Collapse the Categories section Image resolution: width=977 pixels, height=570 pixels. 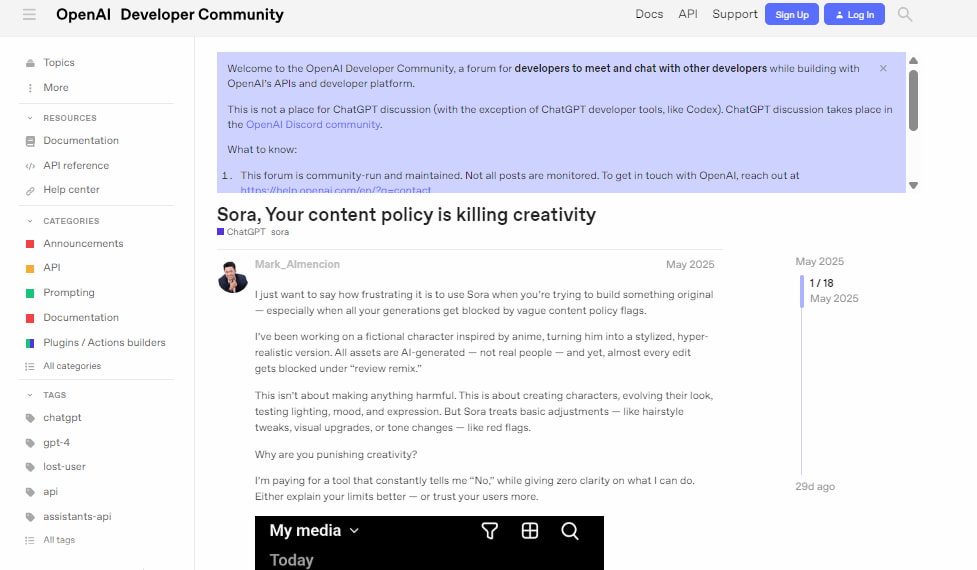[30, 221]
